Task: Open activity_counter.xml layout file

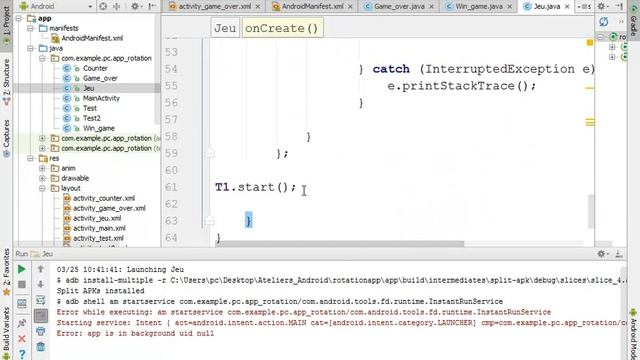Action: (99, 198)
